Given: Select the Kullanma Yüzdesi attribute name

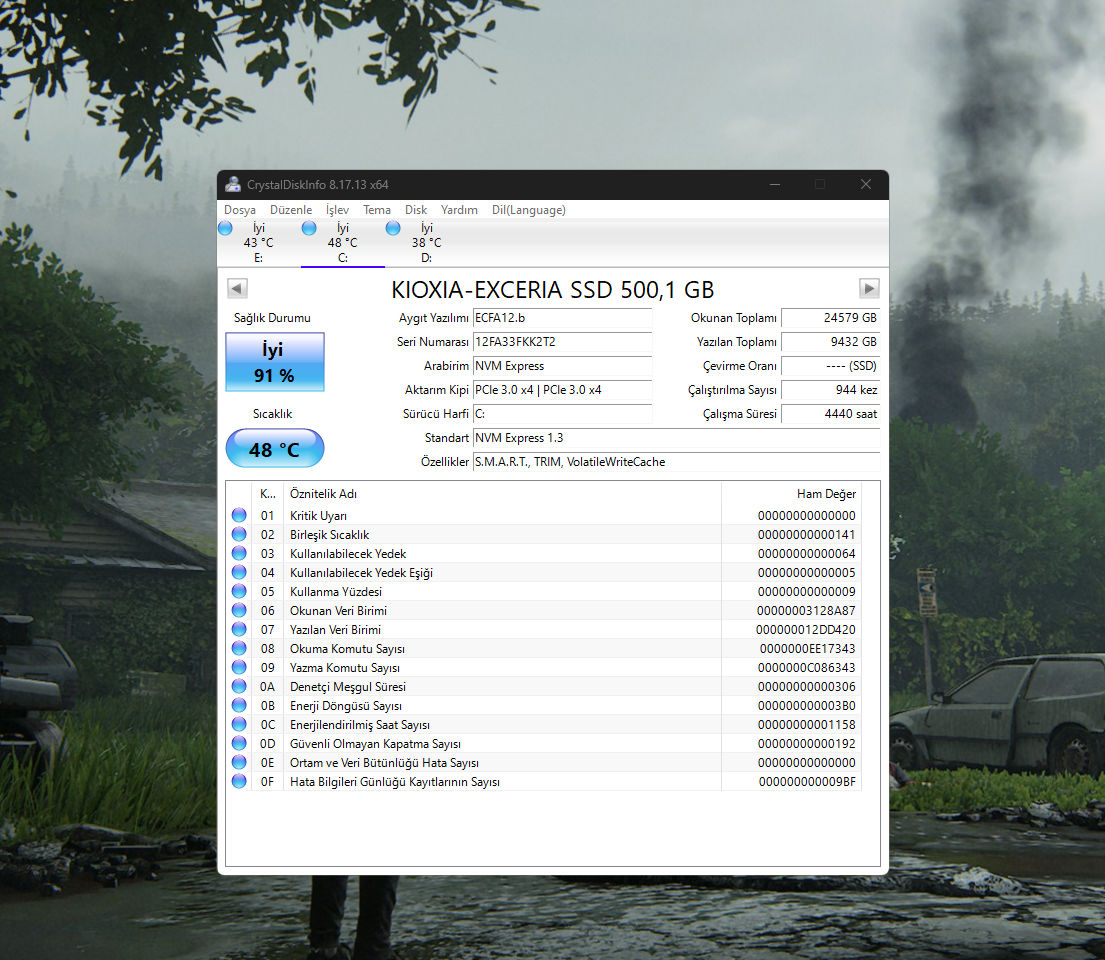Looking at the screenshot, I should click(x=335, y=592).
